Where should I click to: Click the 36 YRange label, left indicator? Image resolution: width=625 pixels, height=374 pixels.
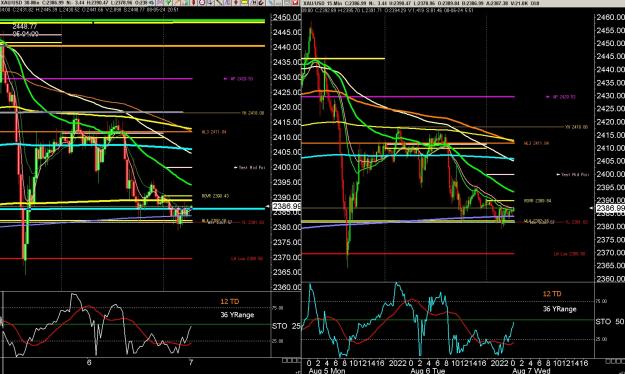tap(237, 315)
